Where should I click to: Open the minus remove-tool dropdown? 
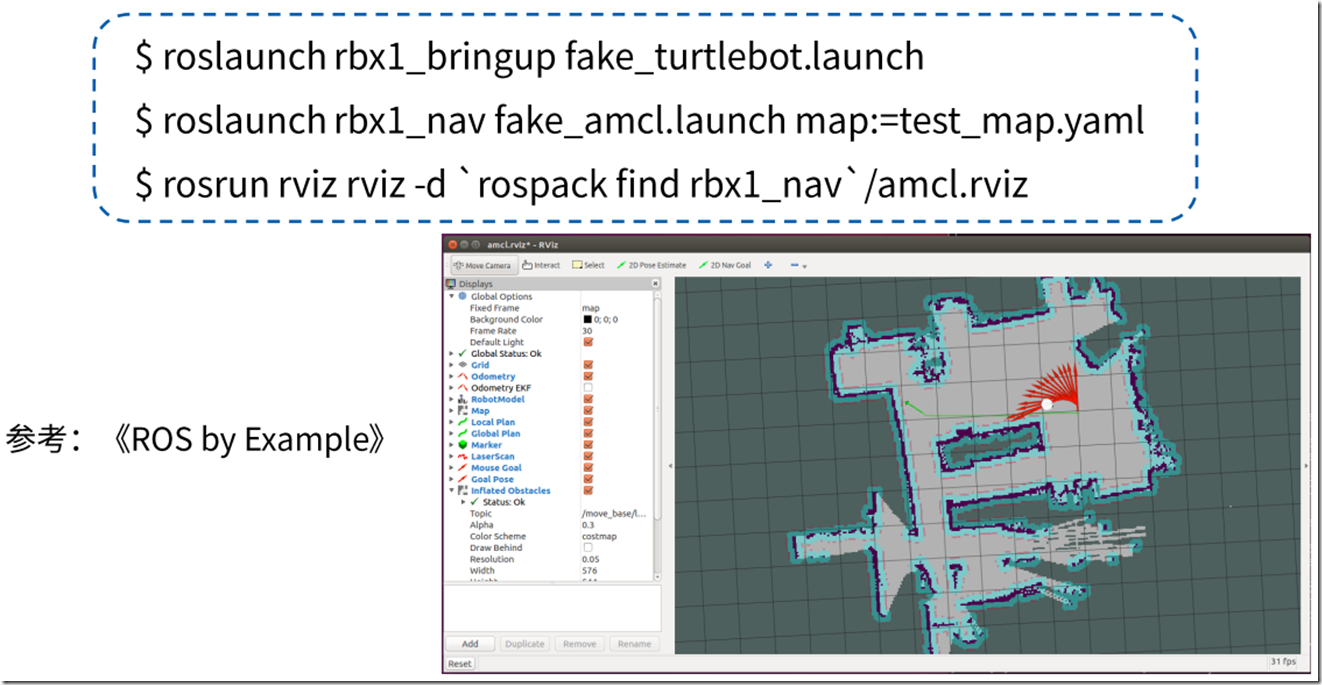(798, 265)
